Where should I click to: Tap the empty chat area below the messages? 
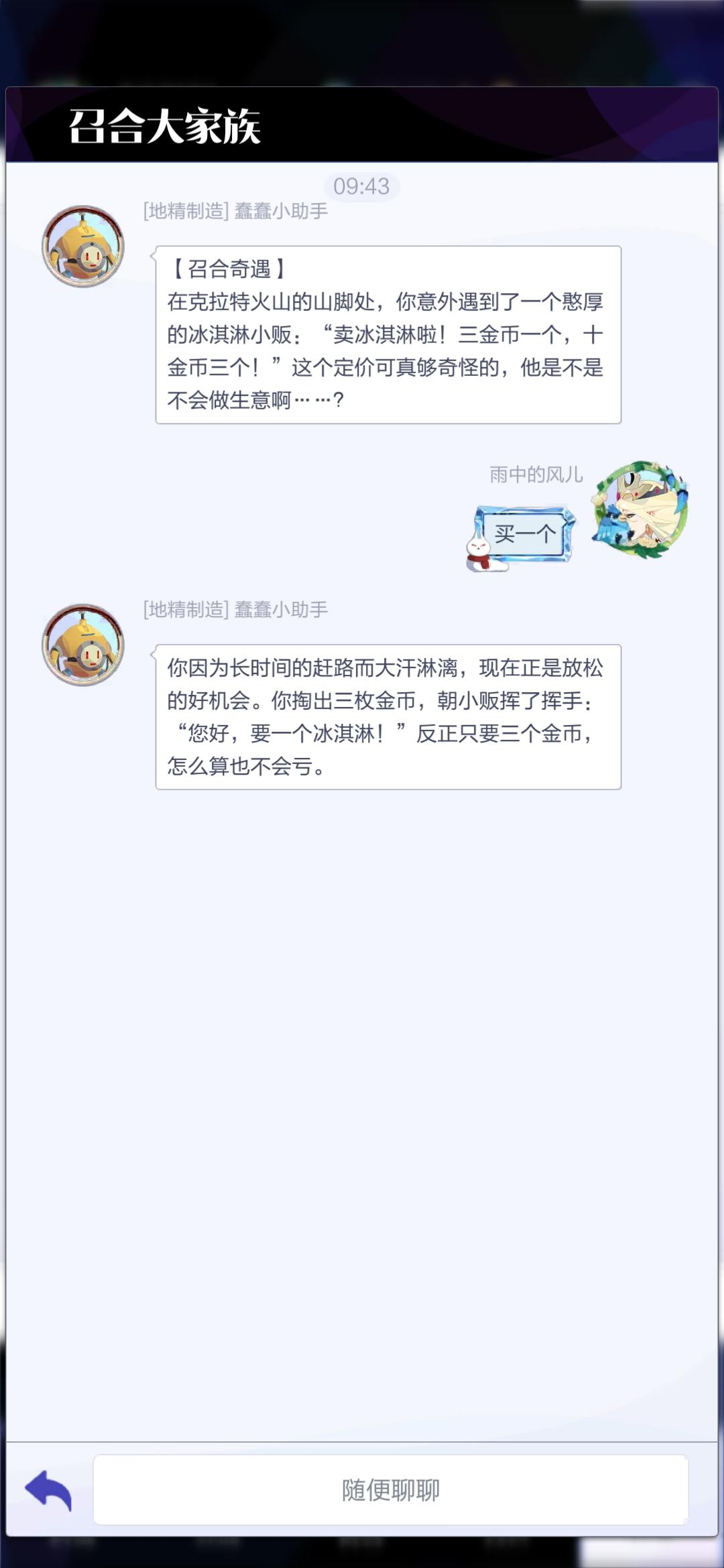point(362,1112)
